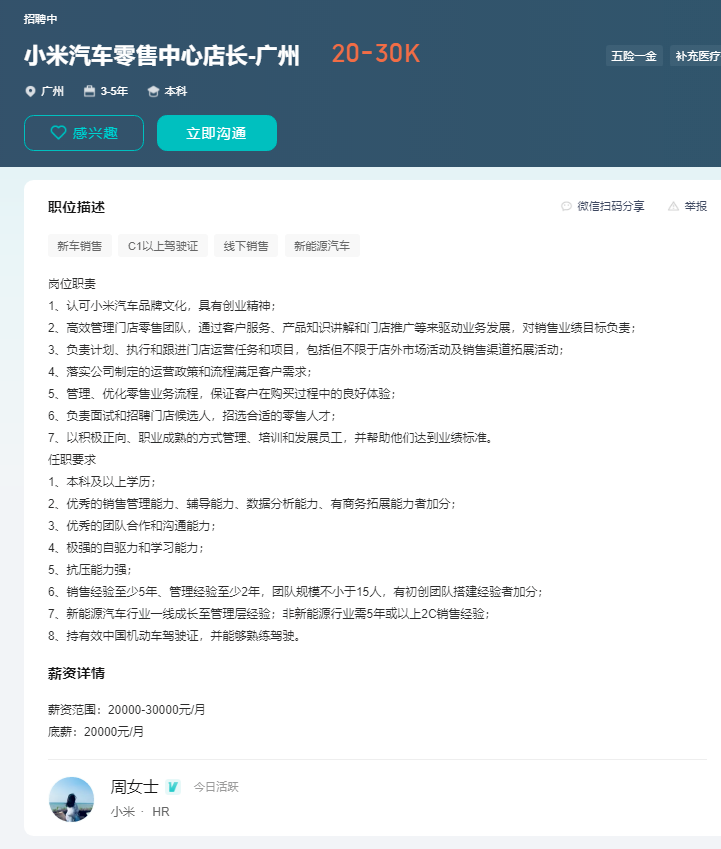Click the salary text 20-30K
721x849 pixels.
(x=376, y=54)
